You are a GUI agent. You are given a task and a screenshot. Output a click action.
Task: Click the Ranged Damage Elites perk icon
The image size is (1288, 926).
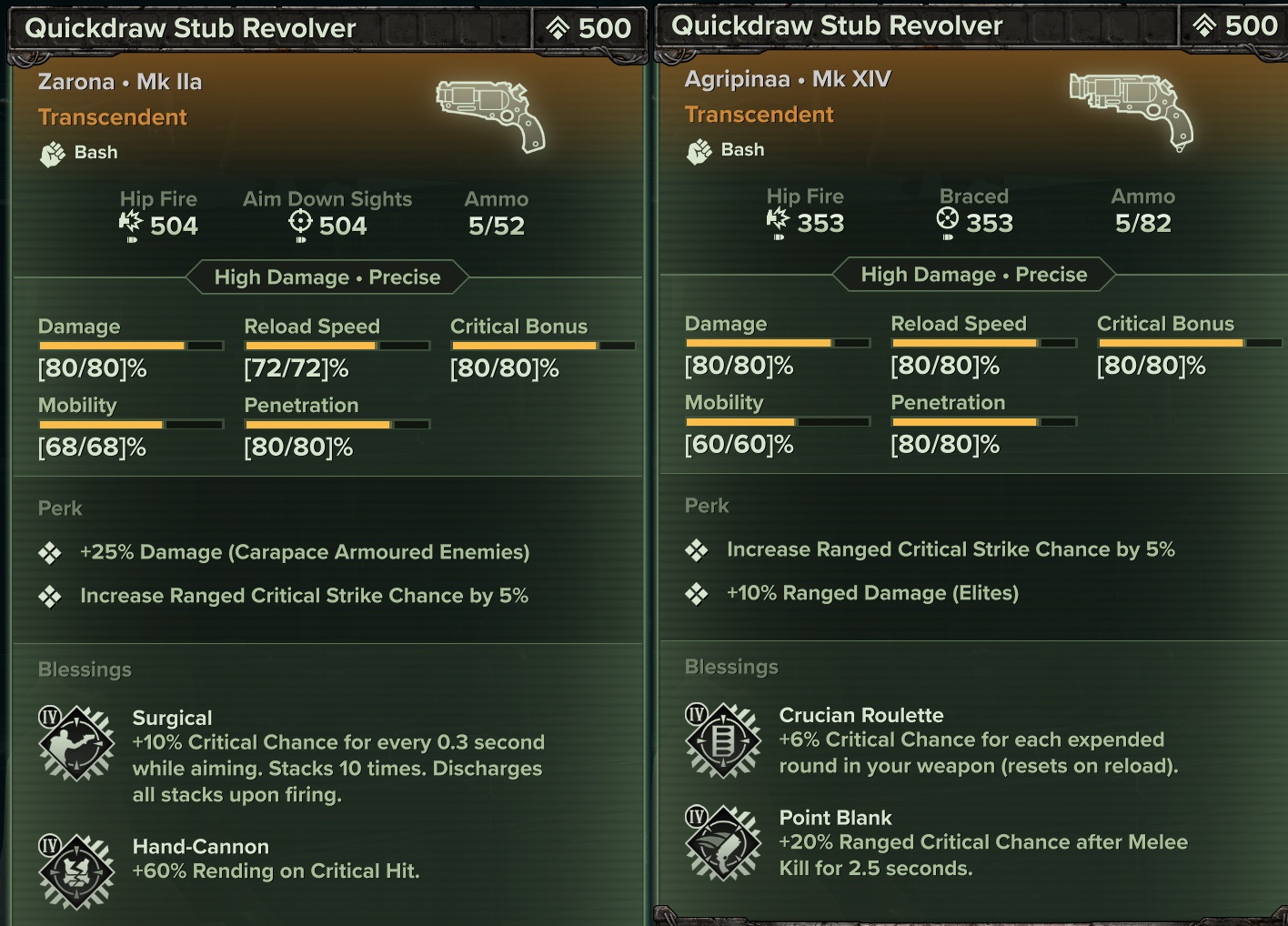tap(697, 594)
